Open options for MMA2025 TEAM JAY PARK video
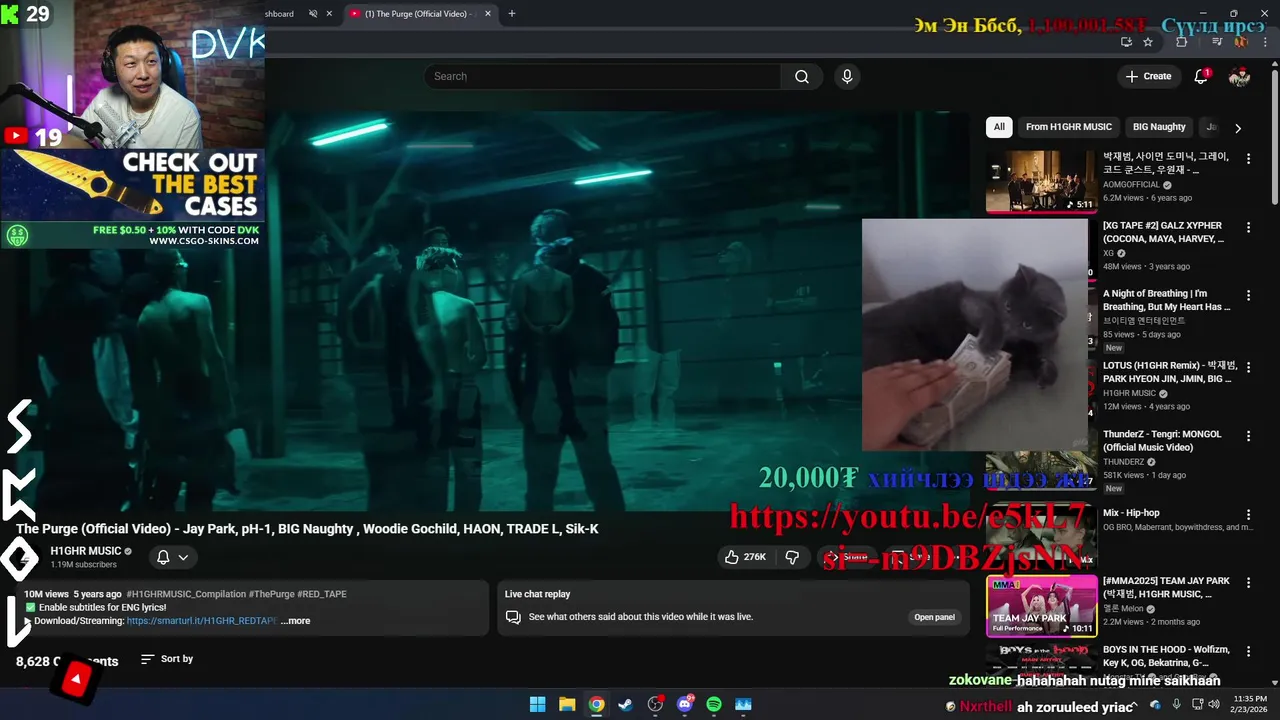Image resolution: width=1280 pixels, height=720 pixels. pos(1248,582)
